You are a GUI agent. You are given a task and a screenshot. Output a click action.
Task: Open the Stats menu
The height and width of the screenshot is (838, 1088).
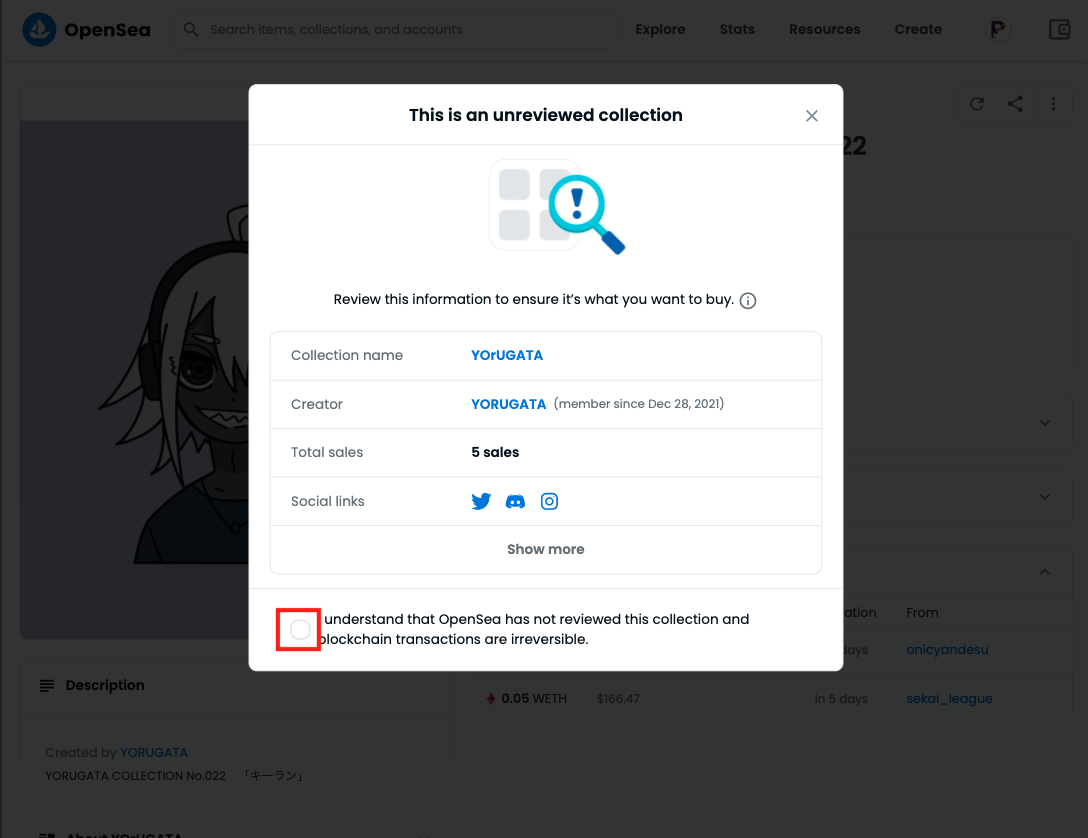pos(737,30)
